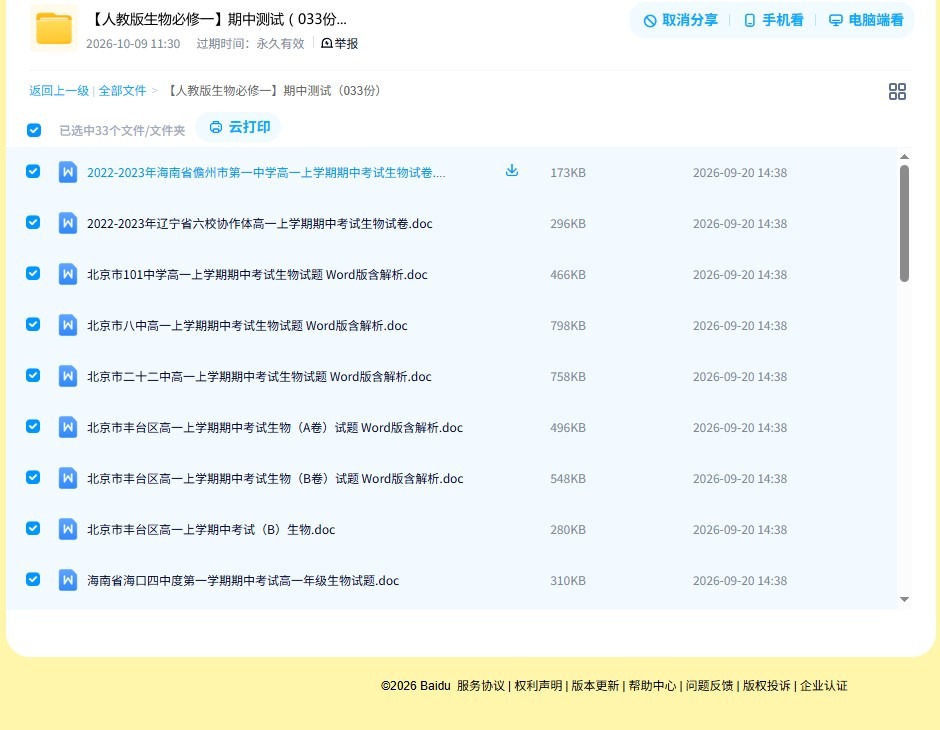Open 2022-2023年海南省儋州市 exam file
Screen dimensions: 940x730
(x=266, y=173)
